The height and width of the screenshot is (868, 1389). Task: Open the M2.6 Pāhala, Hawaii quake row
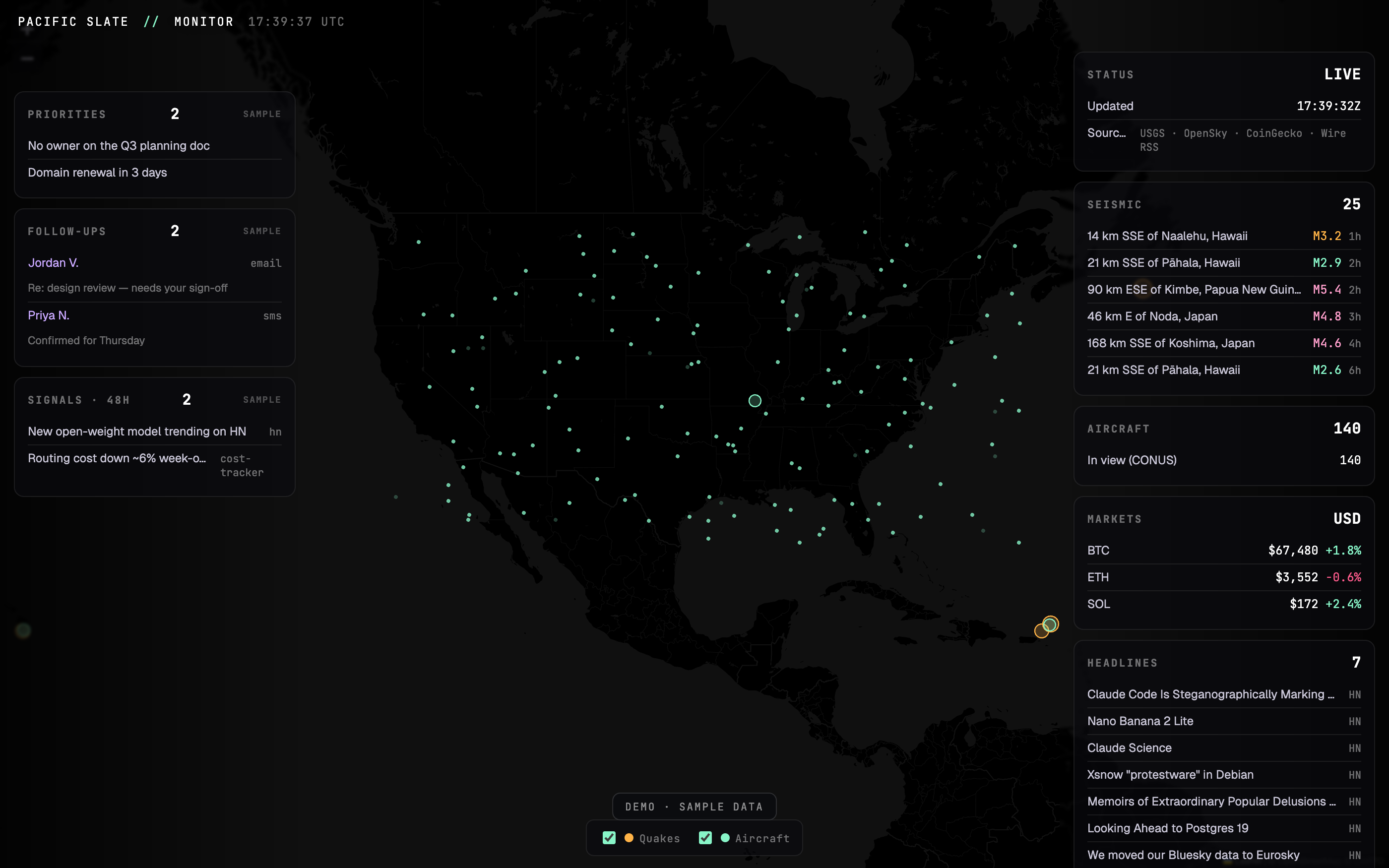click(x=1224, y=371)
